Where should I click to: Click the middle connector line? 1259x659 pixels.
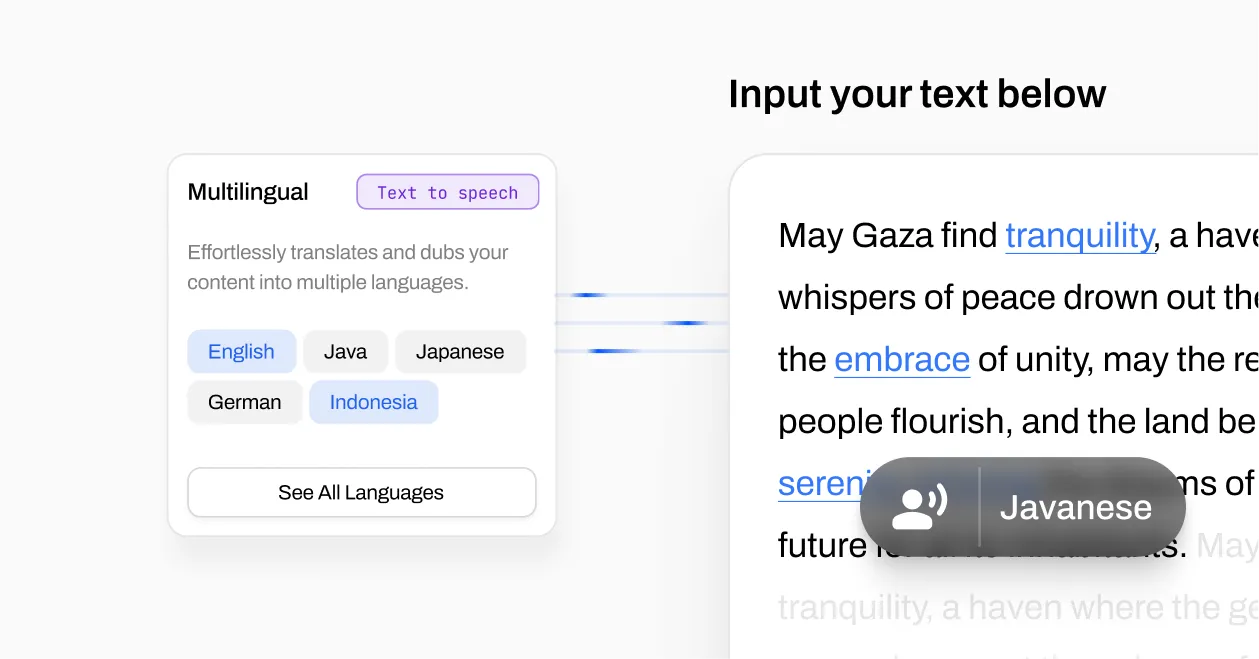point(642,323)
